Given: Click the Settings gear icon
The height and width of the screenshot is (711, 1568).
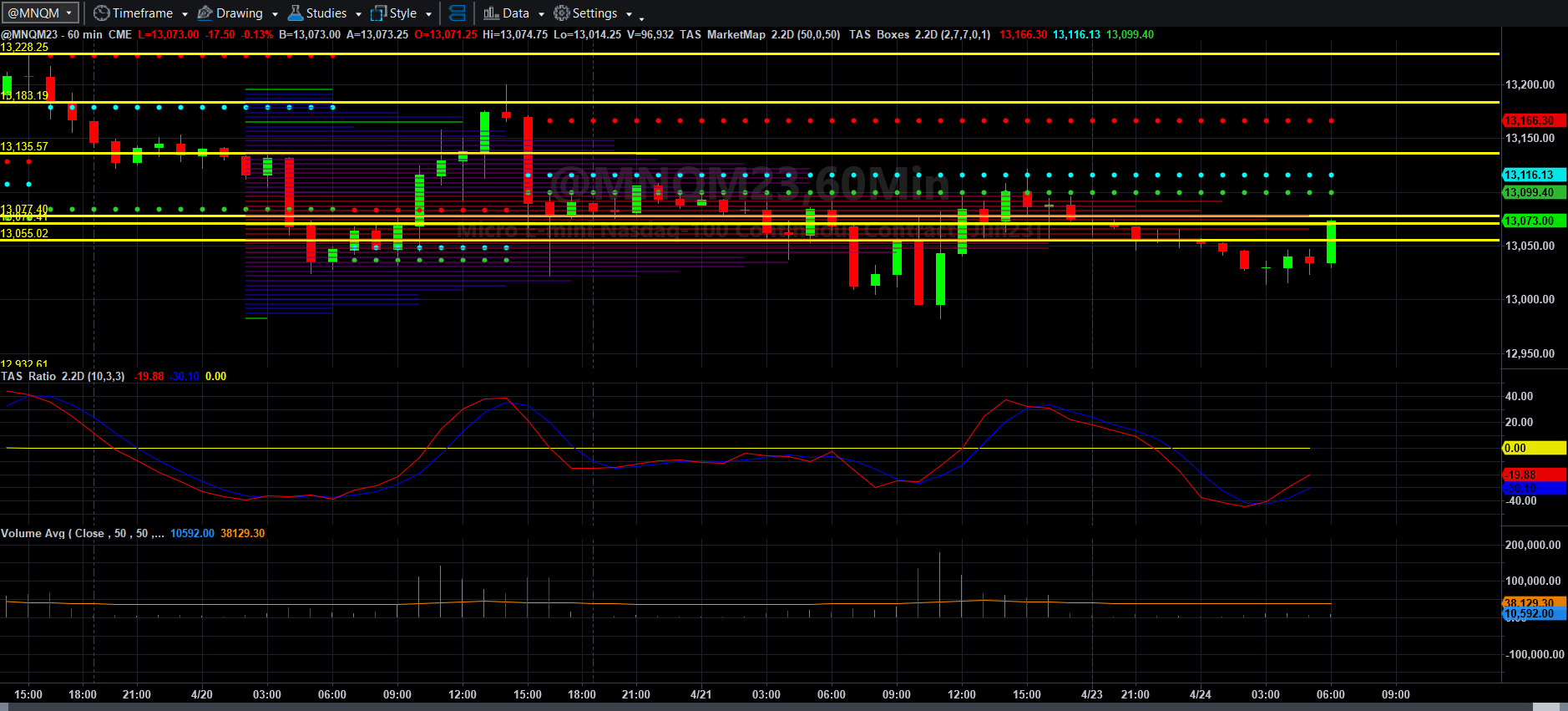Looking at the screenshot, I should coord(562,13).
